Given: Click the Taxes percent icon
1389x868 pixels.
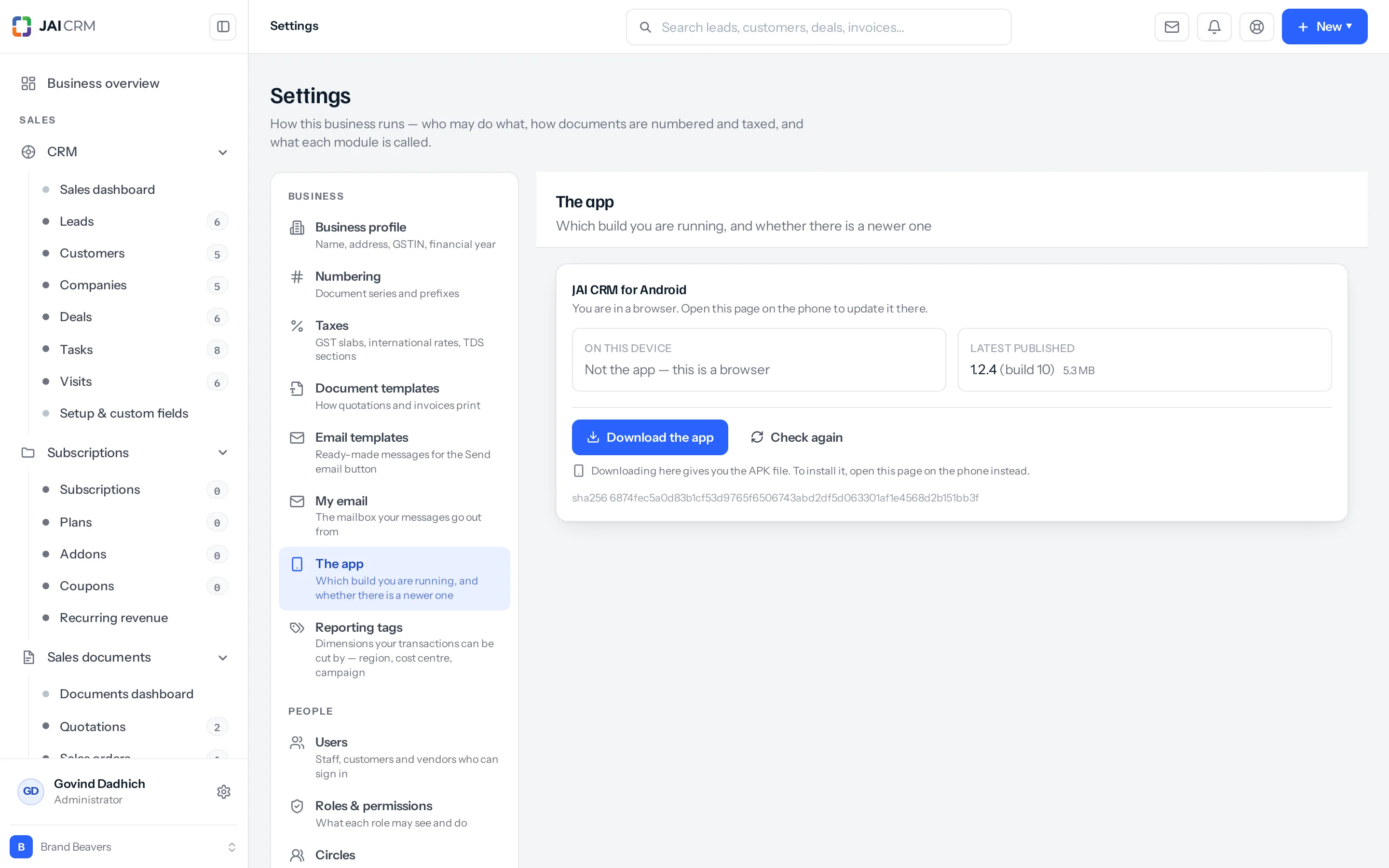Looking at the screenshot, I should 297,326.
